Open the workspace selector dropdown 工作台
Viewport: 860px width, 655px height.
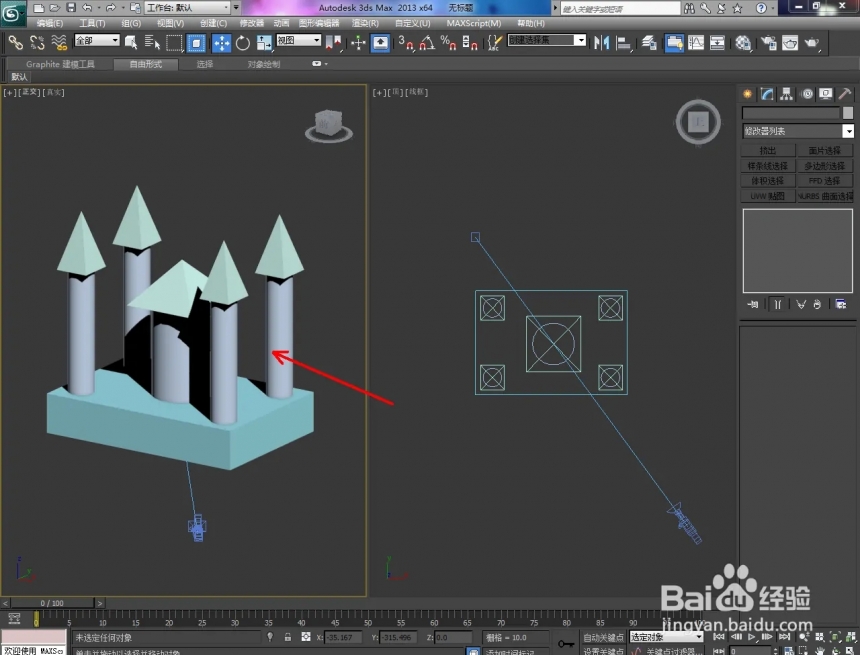pyautogui.click(x=188, y=8)
